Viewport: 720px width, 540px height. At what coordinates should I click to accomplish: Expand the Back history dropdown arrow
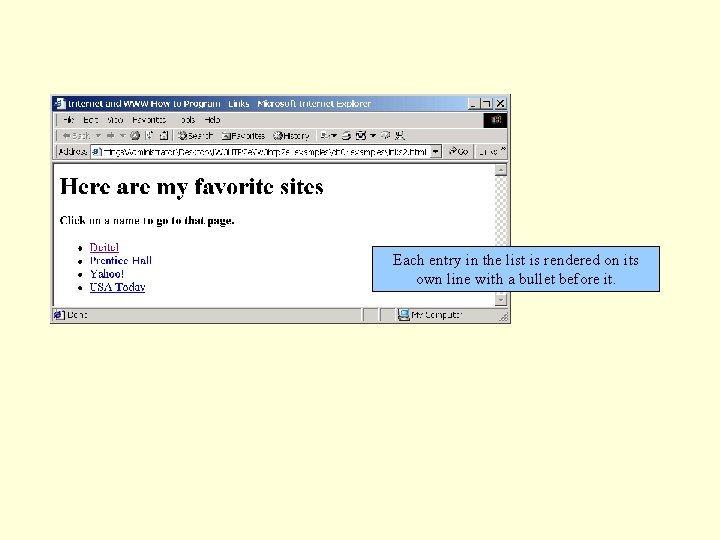(98, 135)
